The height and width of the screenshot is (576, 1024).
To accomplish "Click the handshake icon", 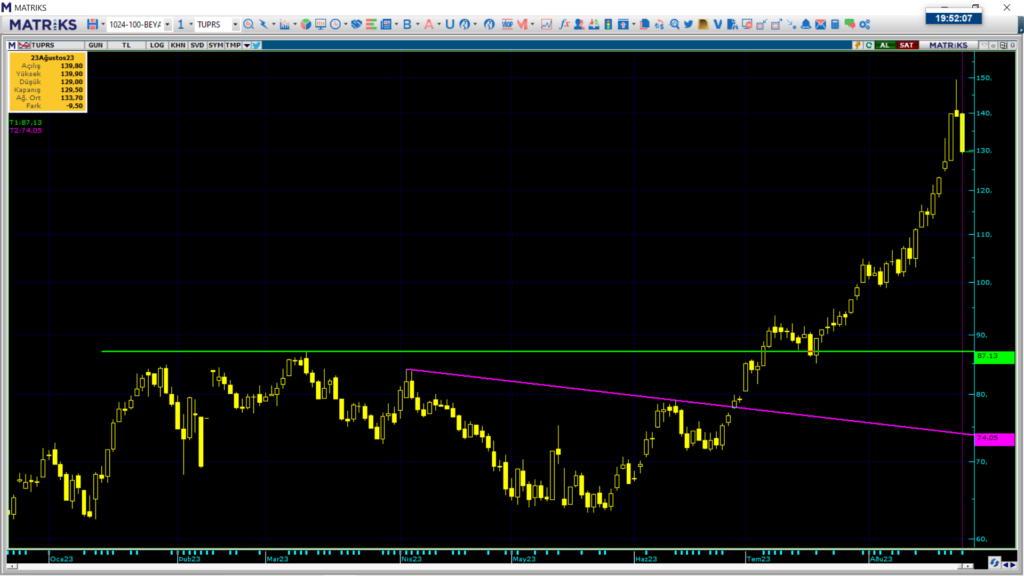I will pos(356,24).
